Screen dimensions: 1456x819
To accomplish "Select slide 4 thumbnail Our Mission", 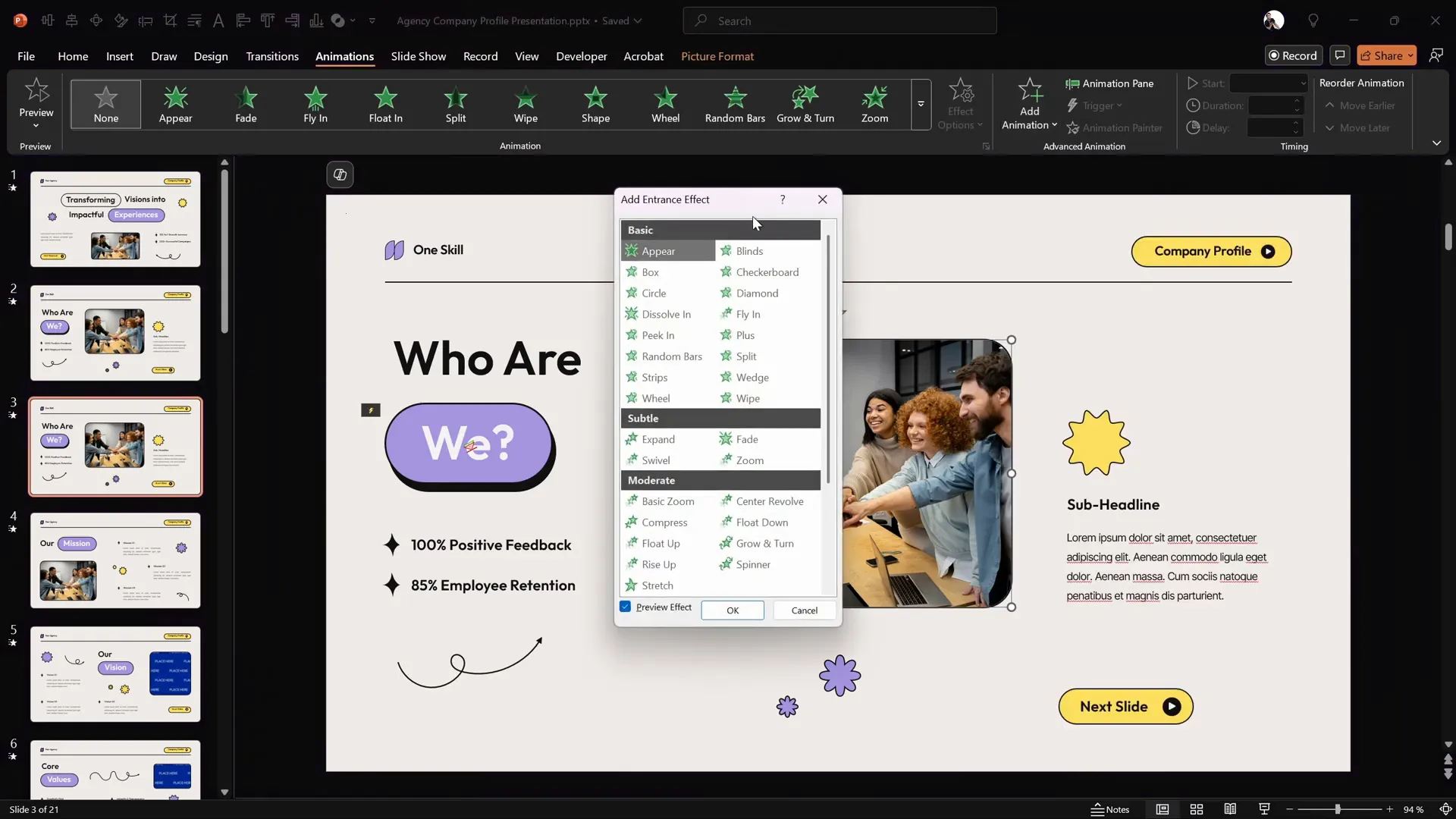I will [115, 560].
